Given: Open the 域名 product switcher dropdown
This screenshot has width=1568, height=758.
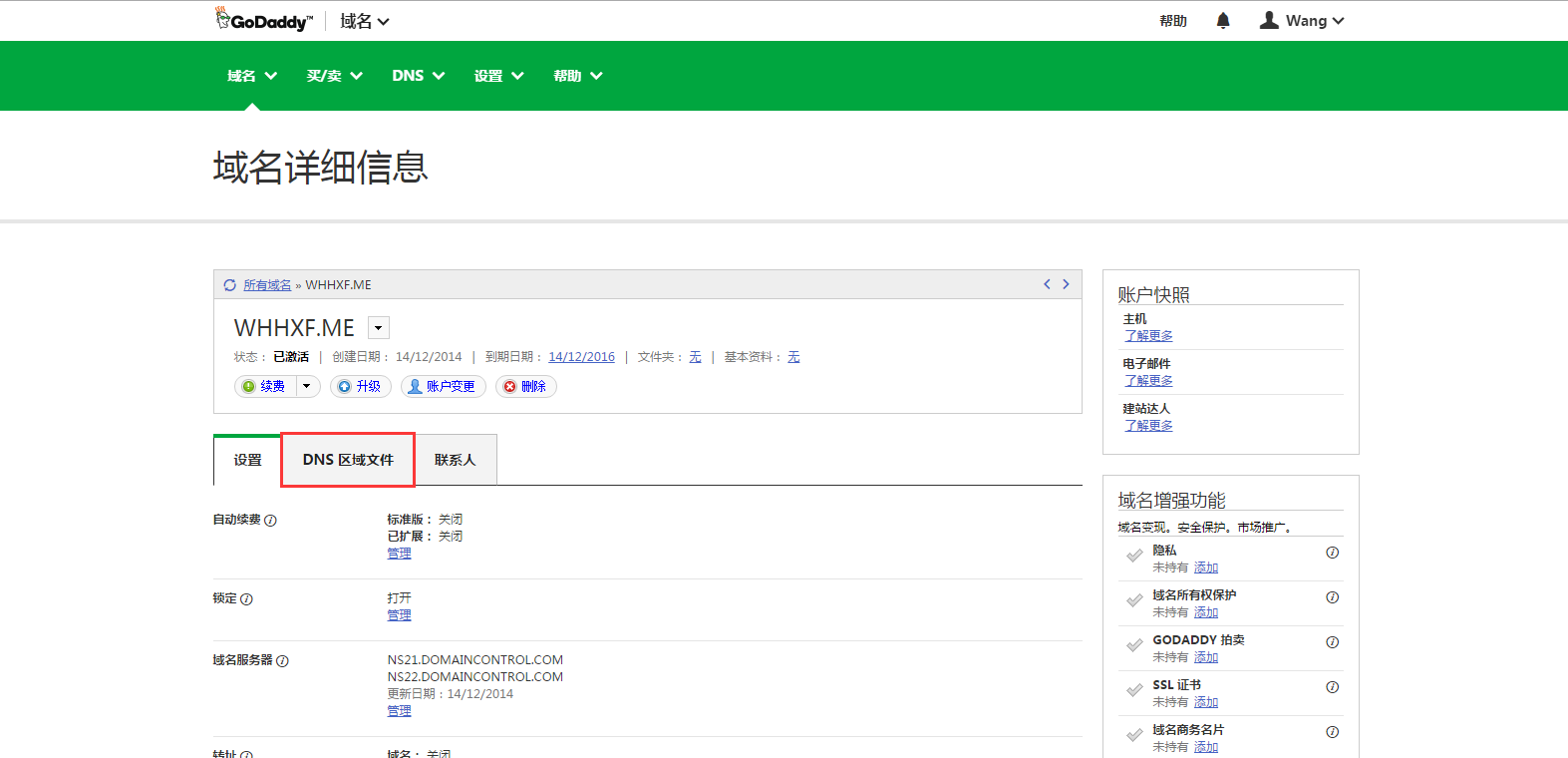Looking at the screenshot, I should coord(365,21).
